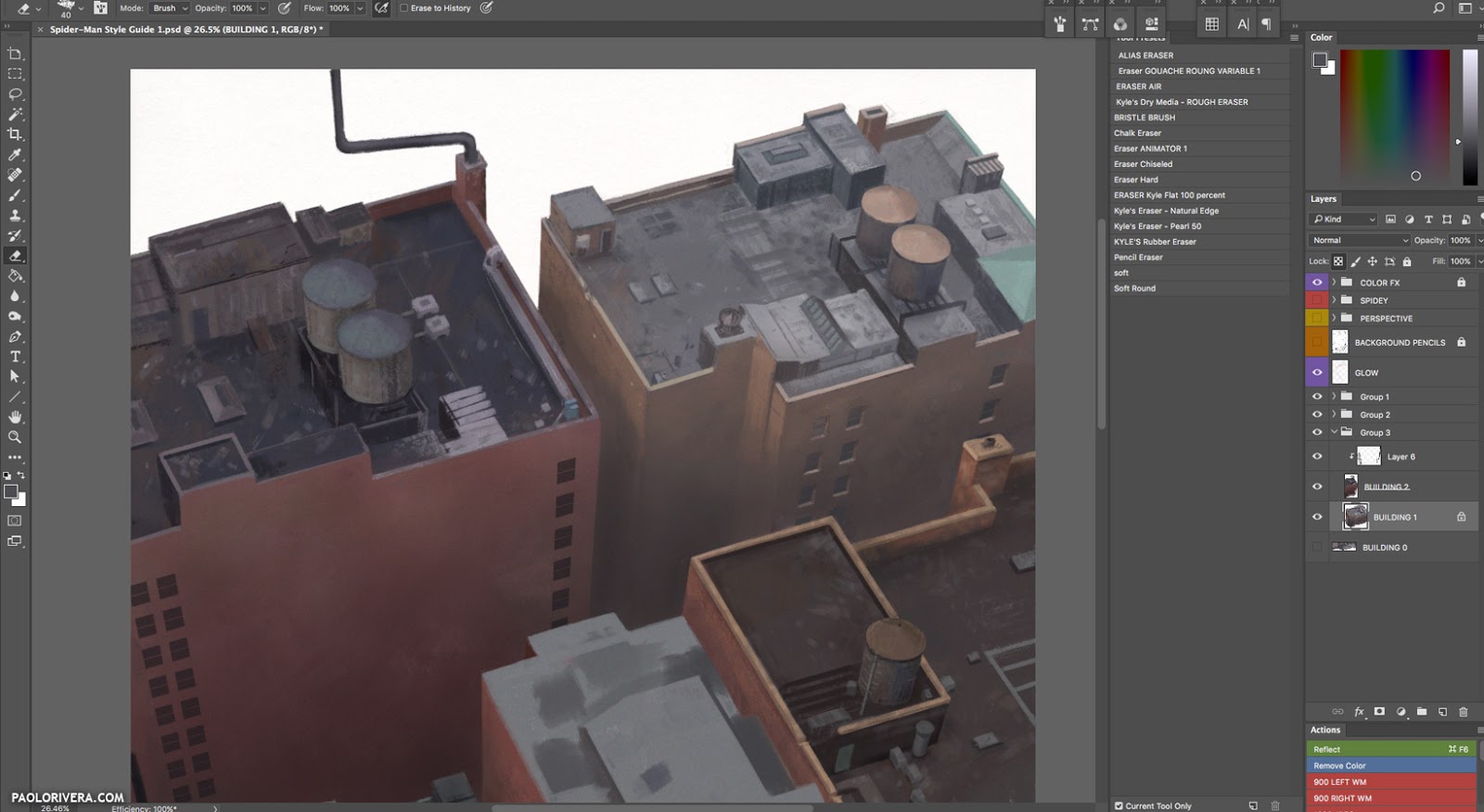Switch to the Color panel tab

point(1321,38)
